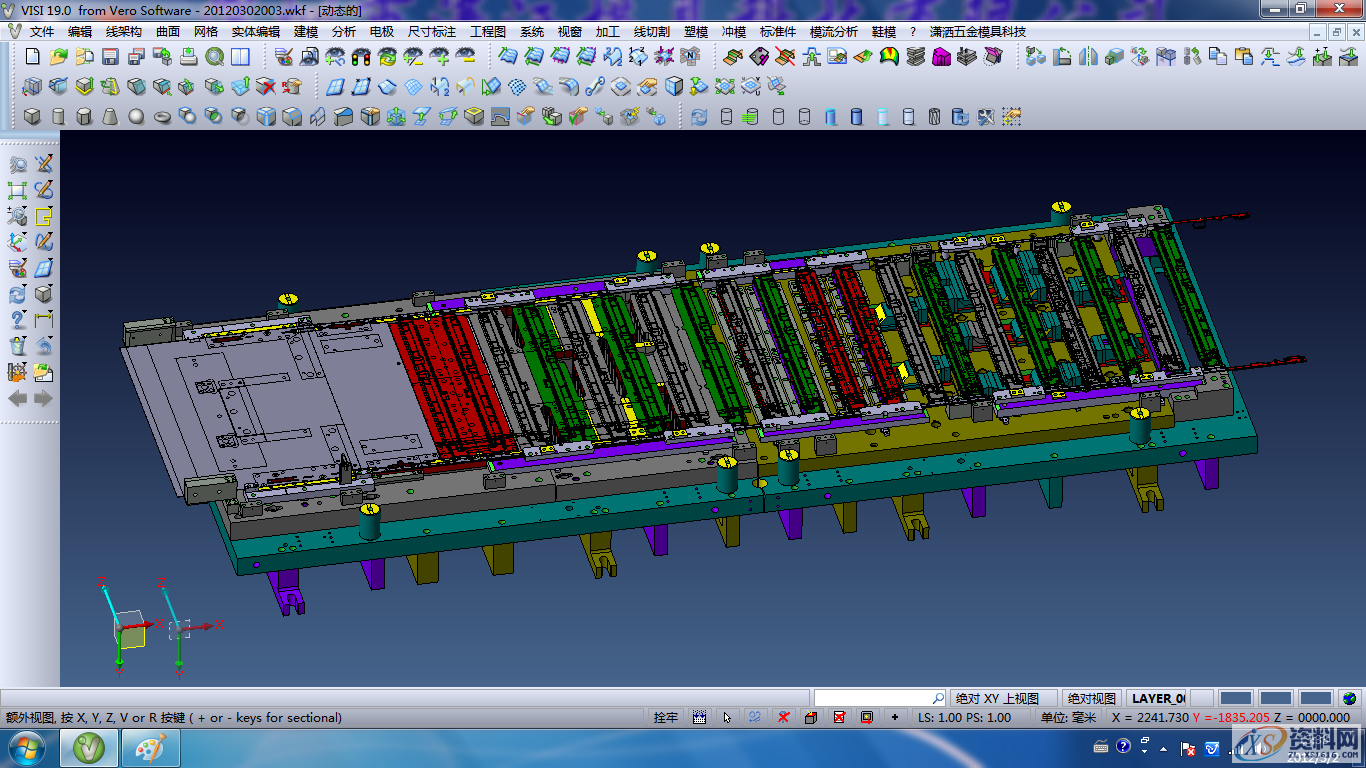
Task: Select the sphere primitive tool
Action: click(x=136, y=117)
